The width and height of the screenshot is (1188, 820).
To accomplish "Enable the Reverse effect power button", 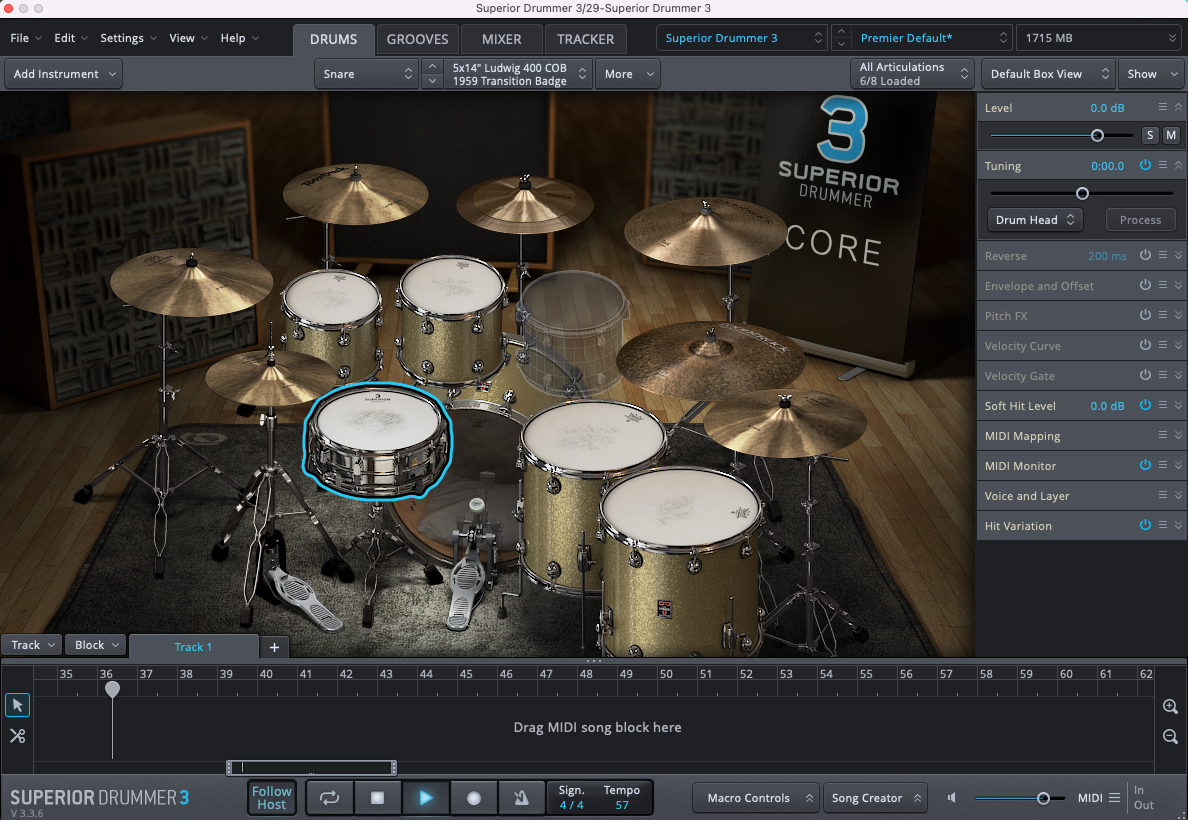I will tap(1145, 255).
